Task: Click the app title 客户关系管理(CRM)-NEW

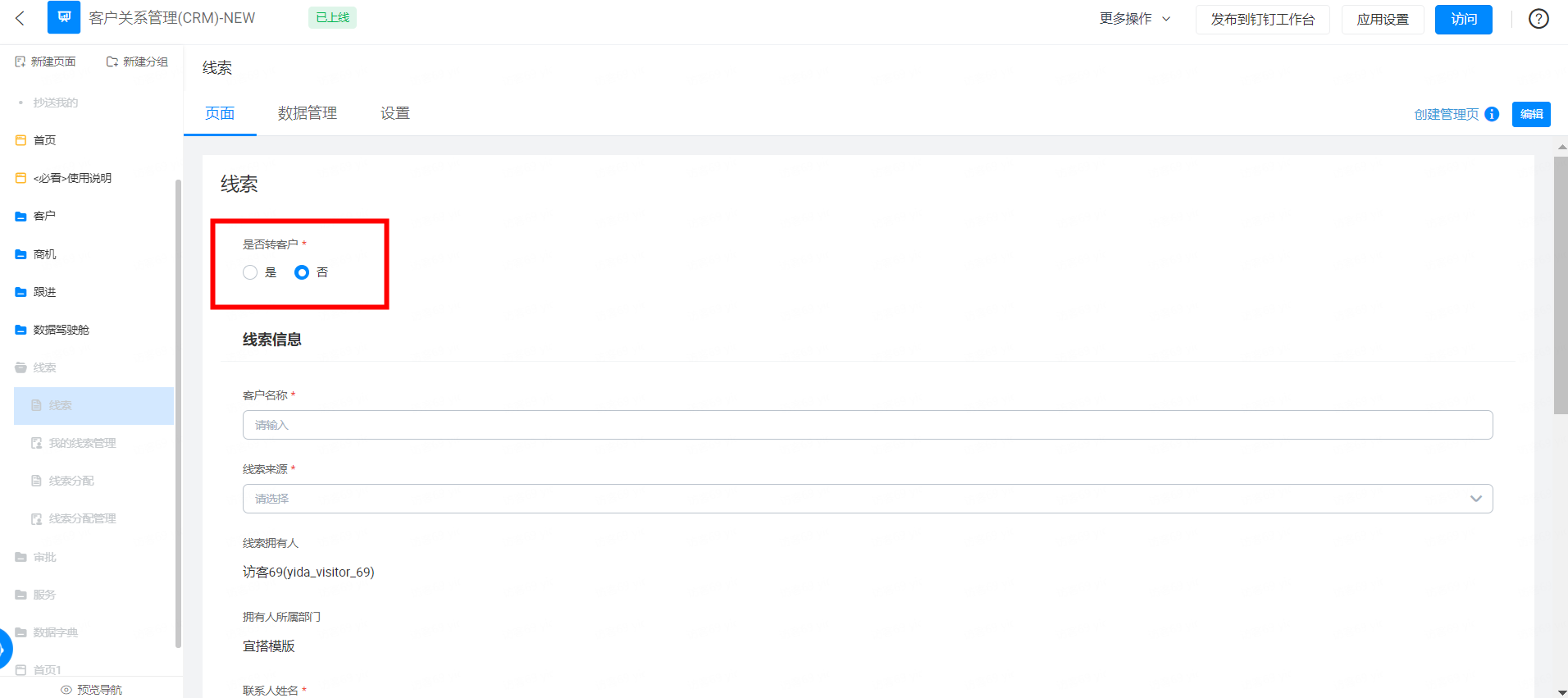Action: pos(171,18)
